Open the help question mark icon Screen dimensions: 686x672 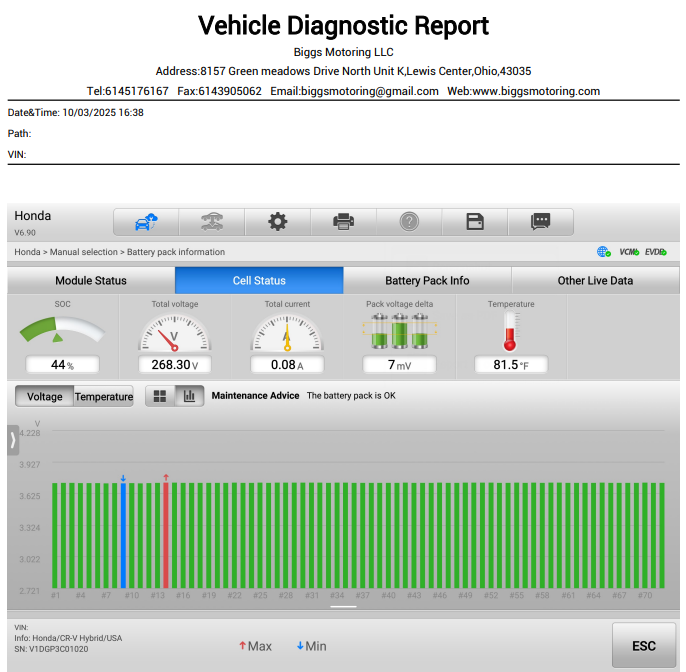pyautogui.click(x=409, y=221)
